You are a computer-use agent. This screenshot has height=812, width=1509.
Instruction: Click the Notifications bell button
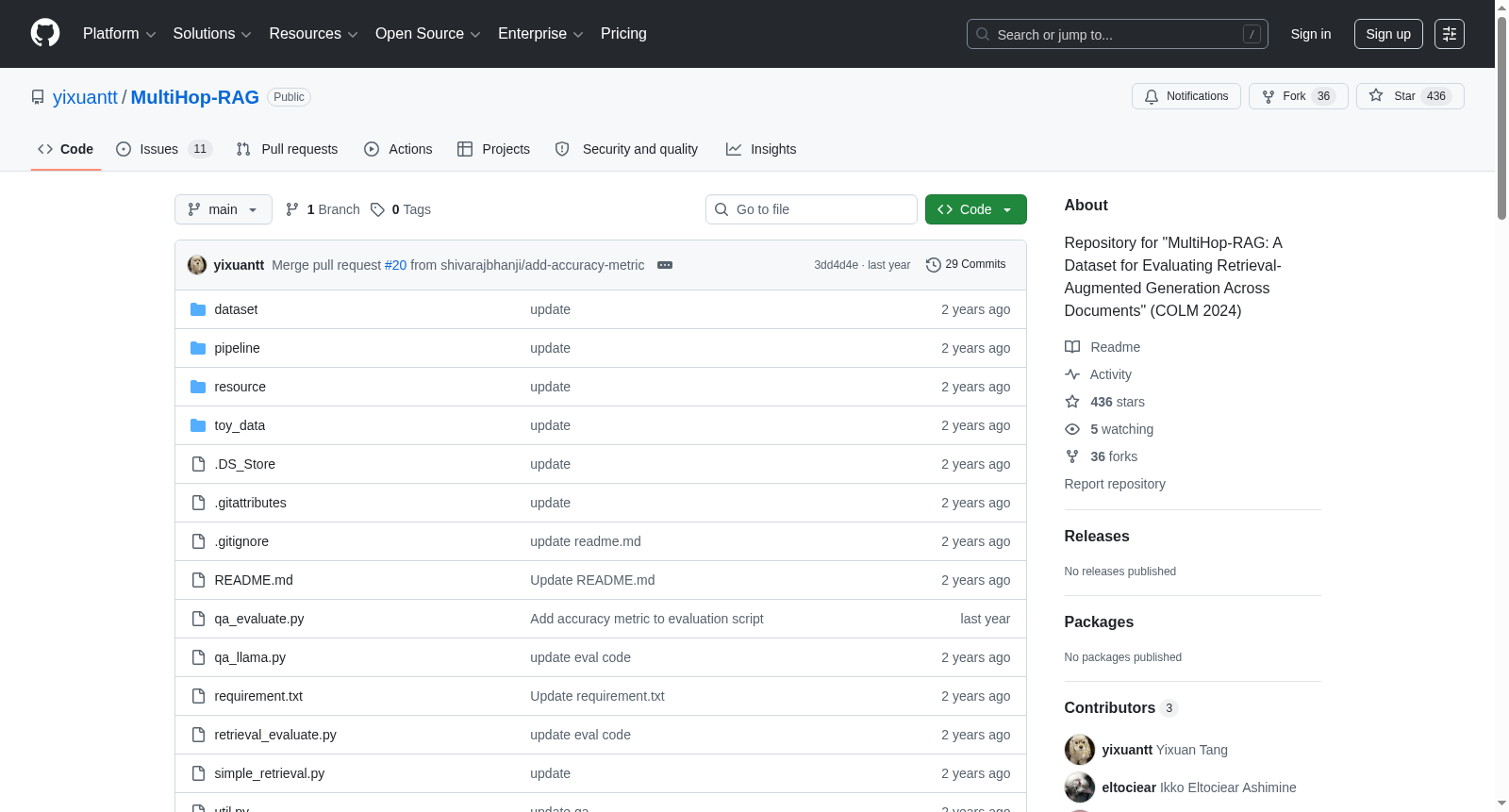(1186, 96)
